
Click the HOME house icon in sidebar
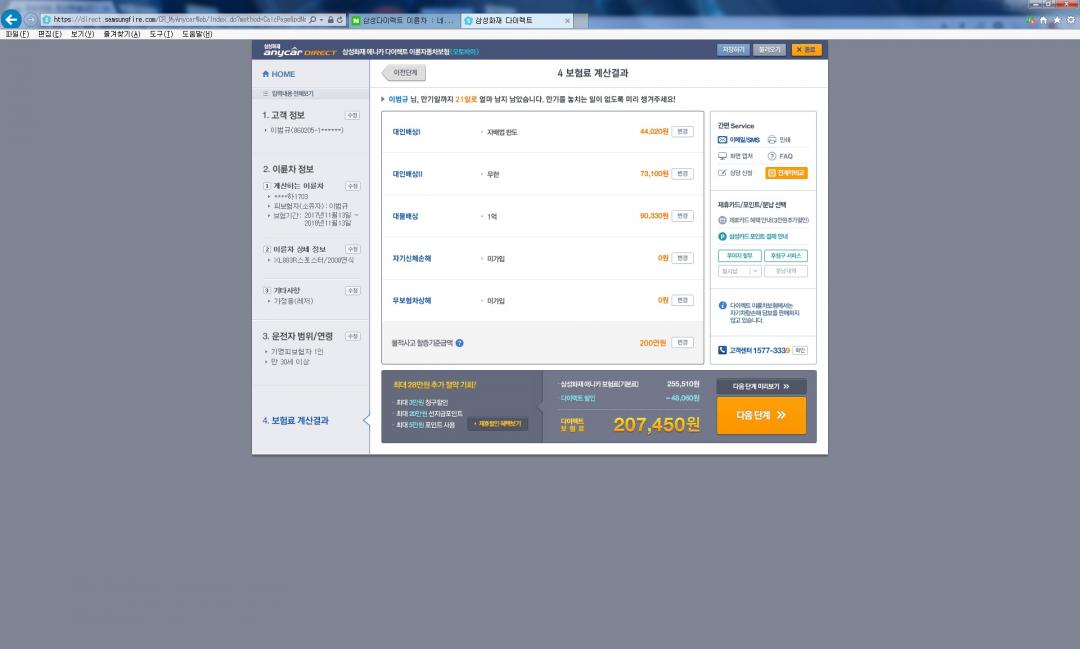tap(265, 74)
